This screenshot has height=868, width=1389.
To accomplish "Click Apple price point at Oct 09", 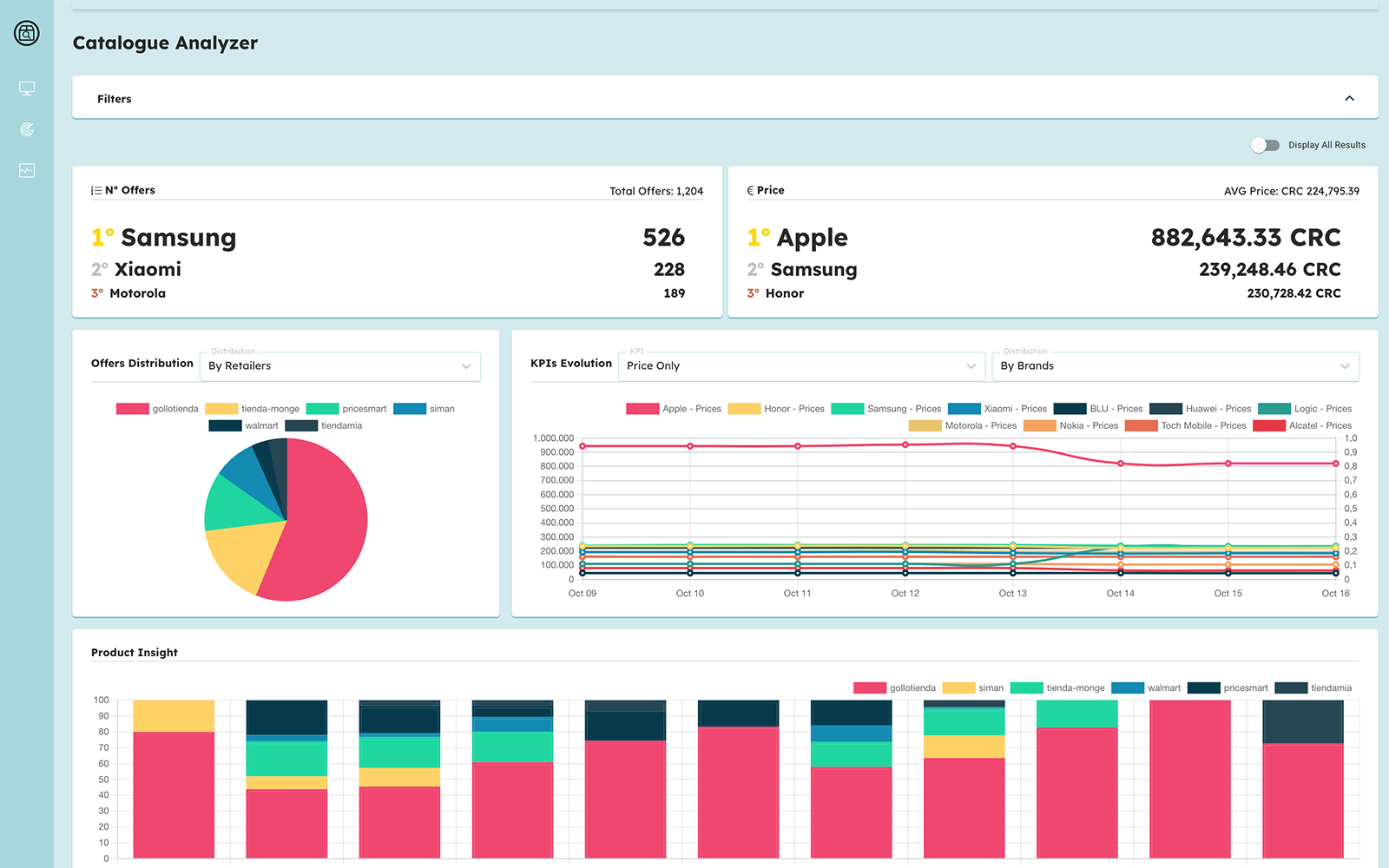I will pos(583,446).
